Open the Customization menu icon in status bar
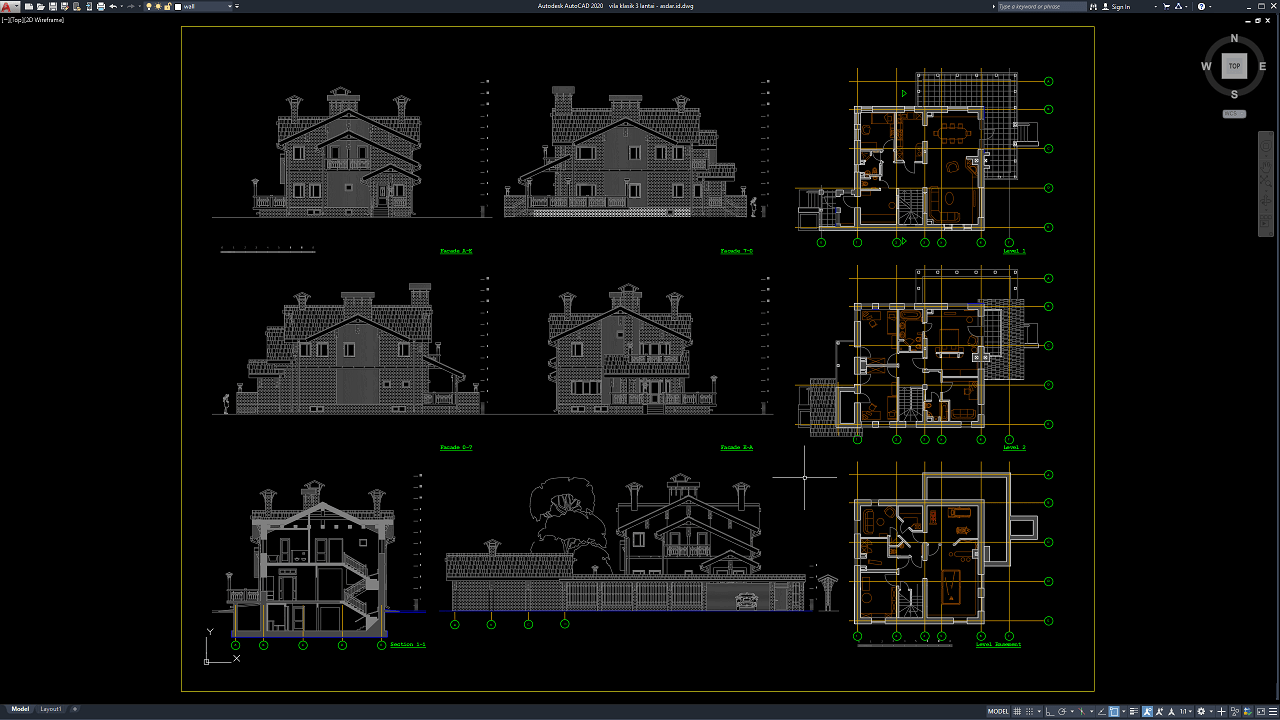Viewport: 1280px width, 720px height. 1273,712
